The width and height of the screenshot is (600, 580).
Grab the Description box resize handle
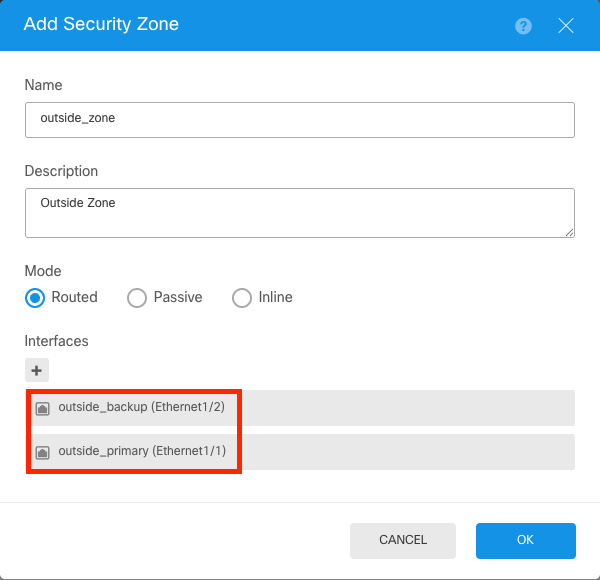pyautogui.click(x=569, y=232)
